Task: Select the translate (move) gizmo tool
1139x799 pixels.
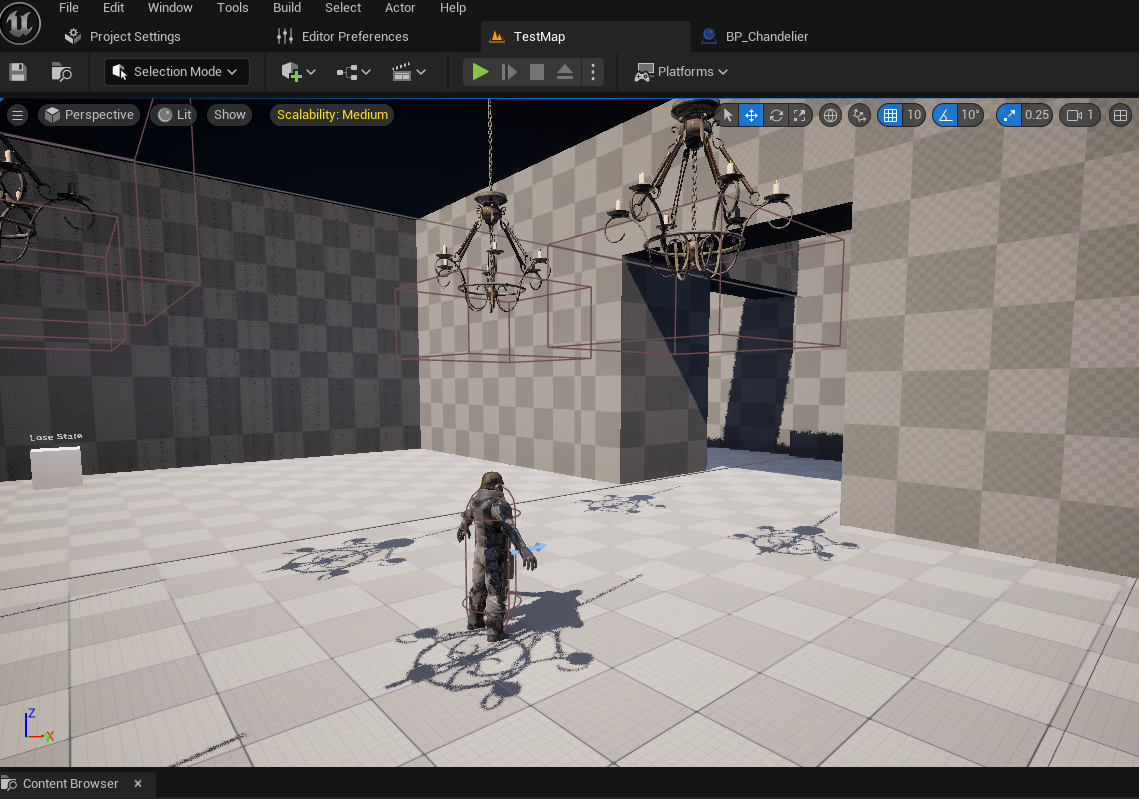Action: pyautogui.click(x=751, y=115)
